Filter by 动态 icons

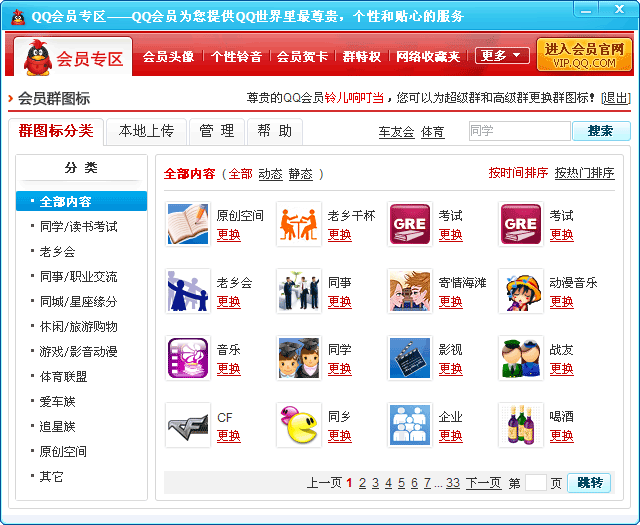click(271, 174)
